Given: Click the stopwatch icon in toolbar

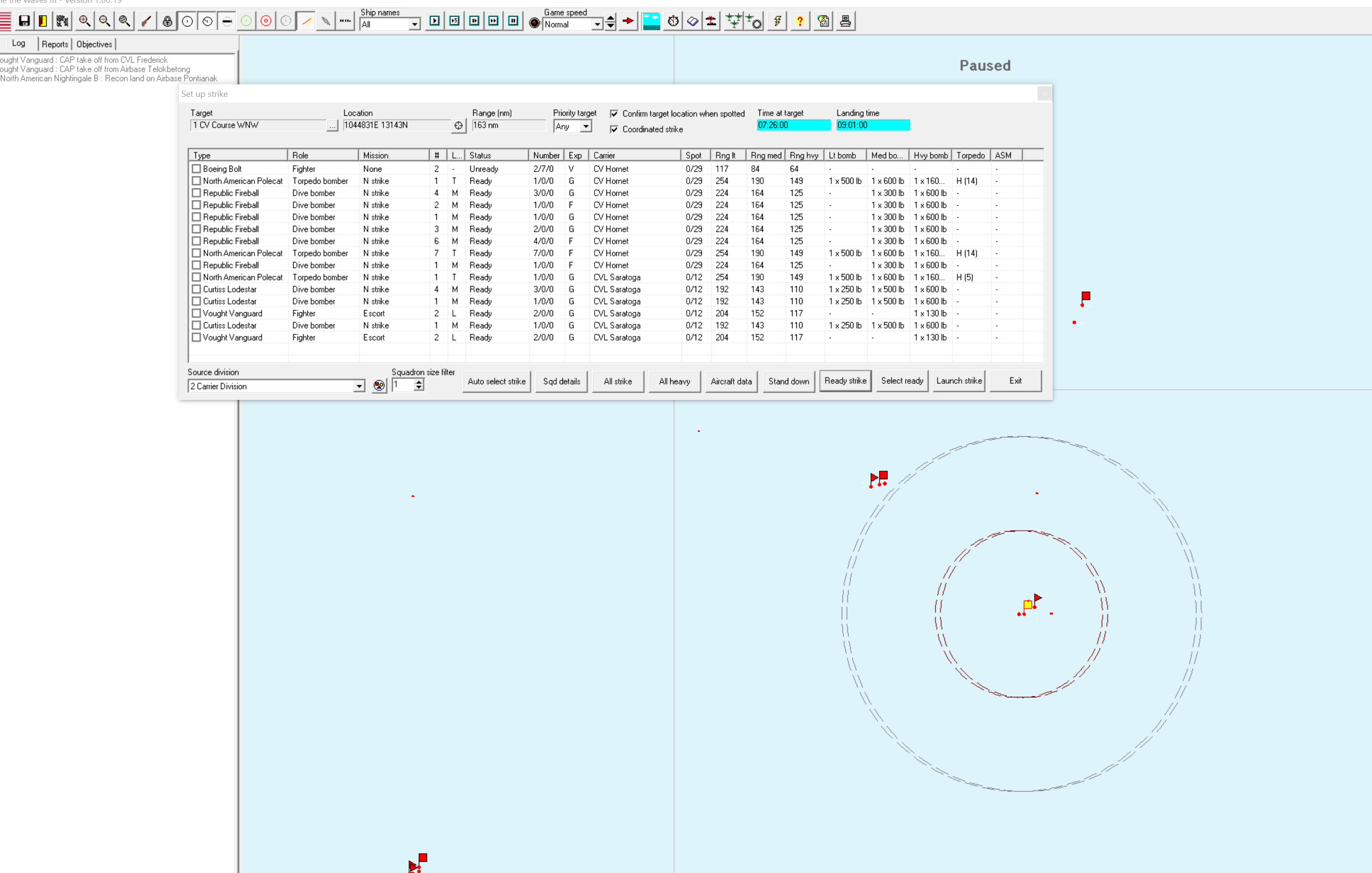Looking at the screenshot, I should (673, 21).
